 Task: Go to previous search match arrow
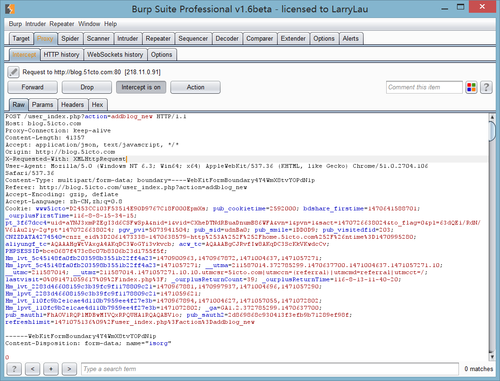(x=32, y=369)
